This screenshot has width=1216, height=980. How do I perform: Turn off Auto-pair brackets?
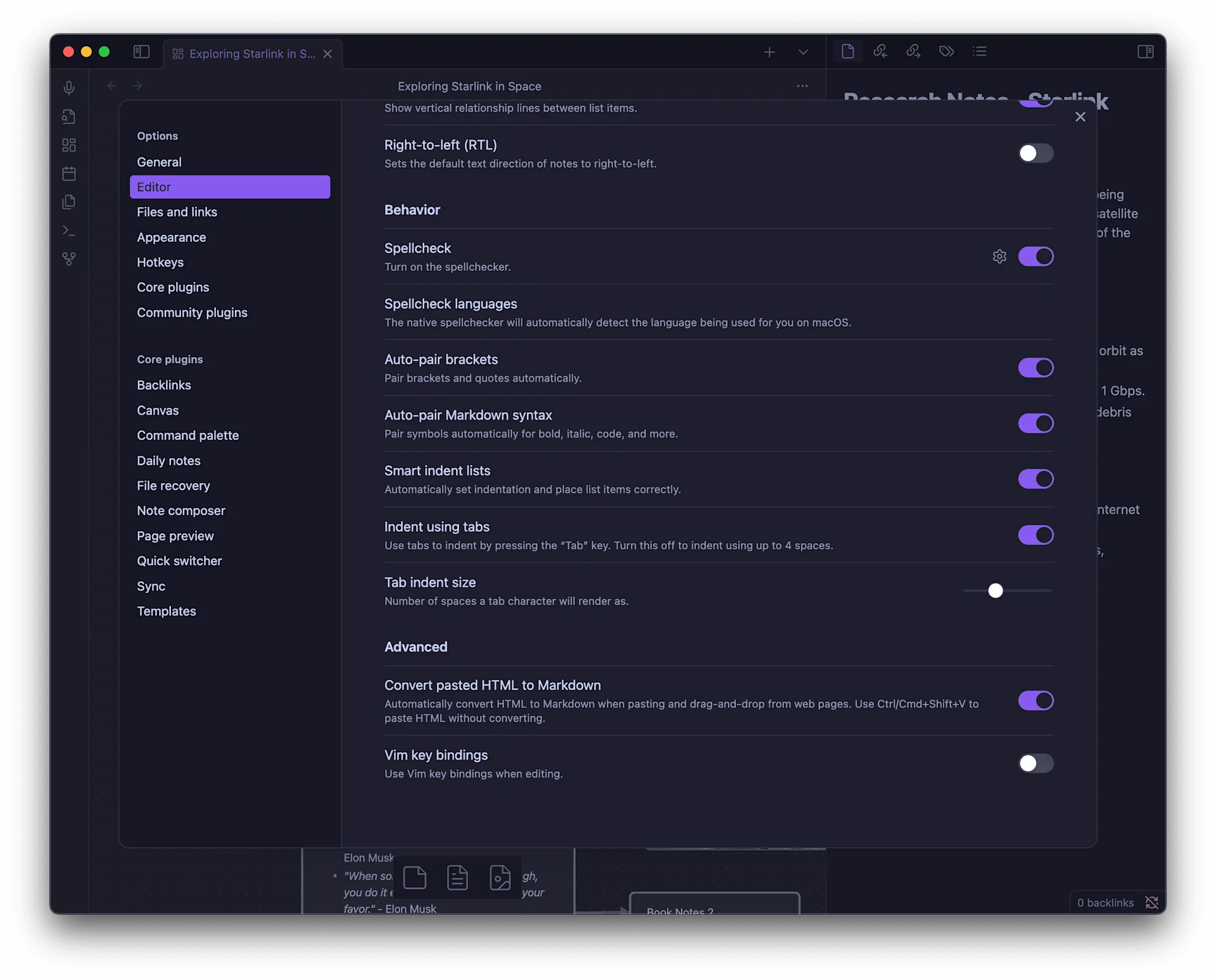click(1035, 367)
